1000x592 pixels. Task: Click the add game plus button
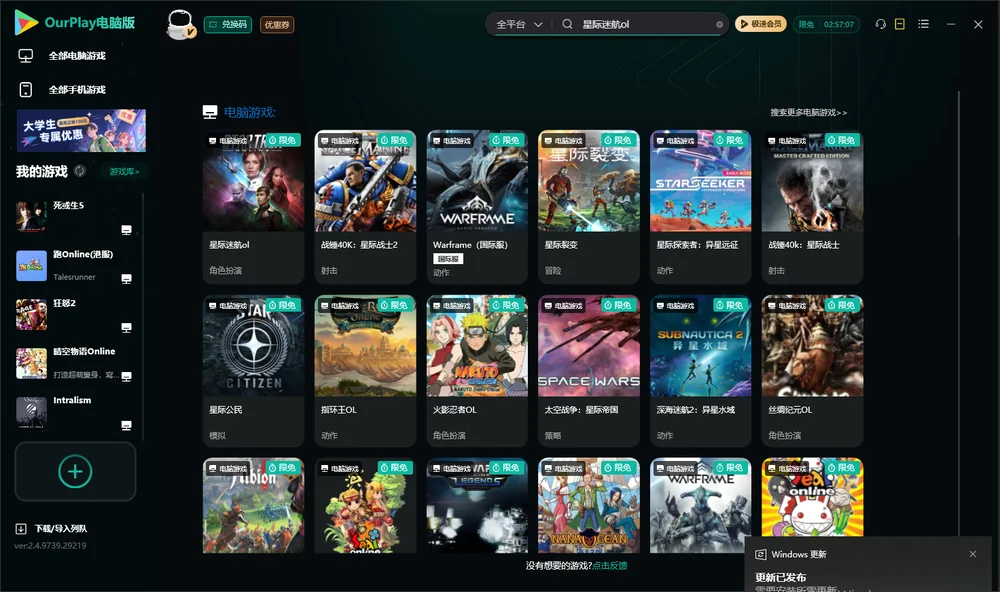tap(75, 471)
